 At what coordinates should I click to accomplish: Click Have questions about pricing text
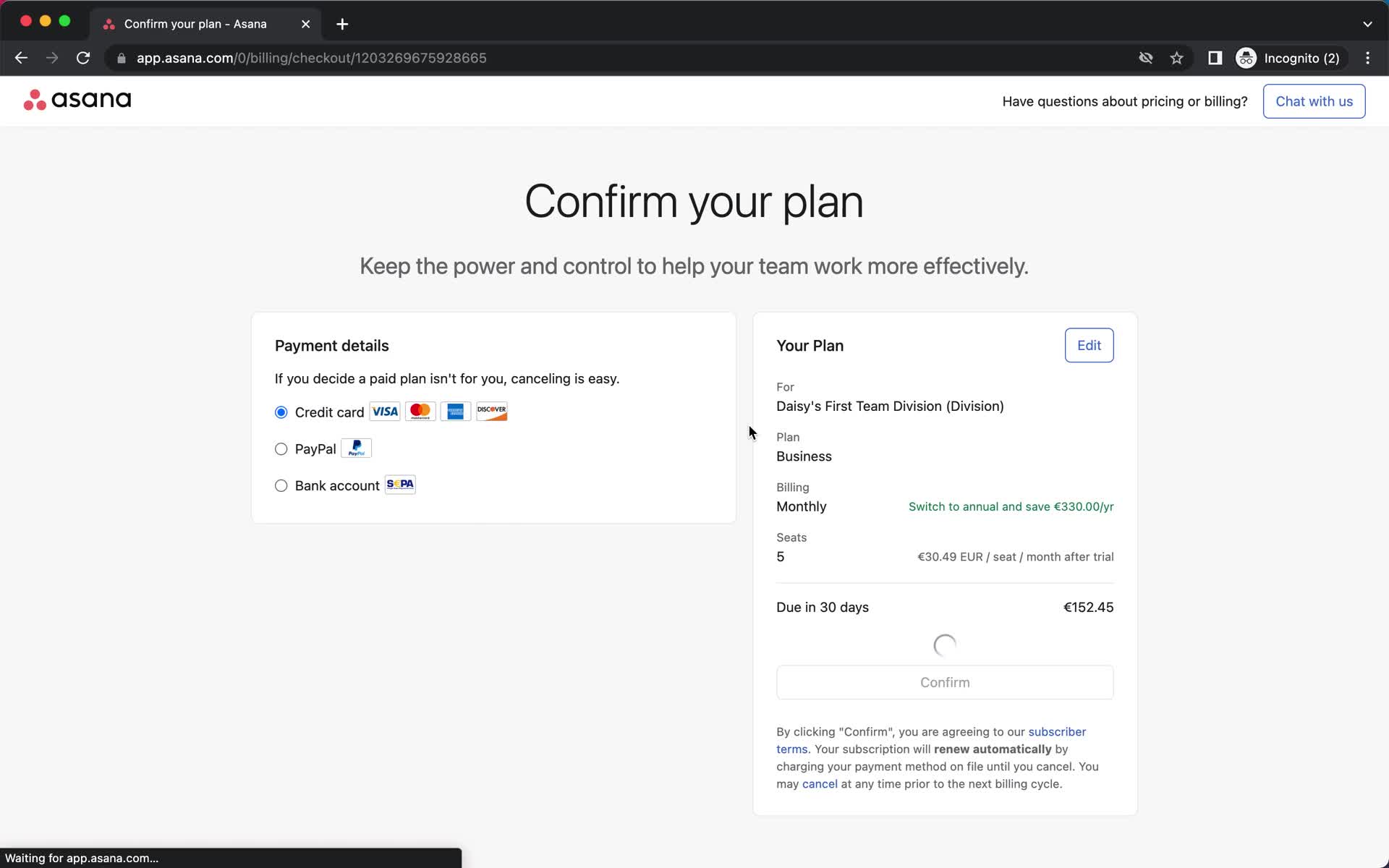point(1124,101)
